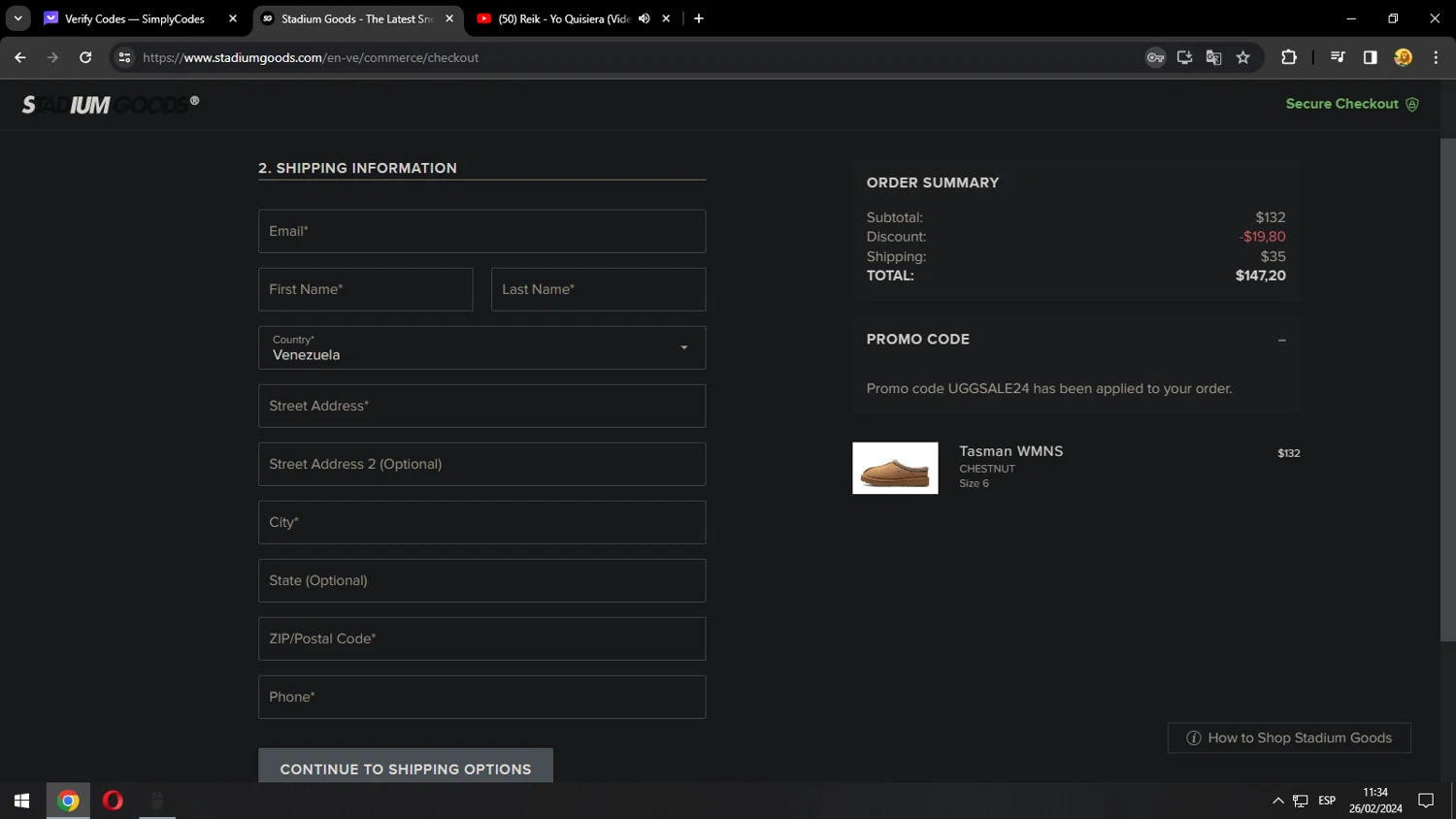Reload the checkout page
1456x819 pixels.
pos(85,57)
